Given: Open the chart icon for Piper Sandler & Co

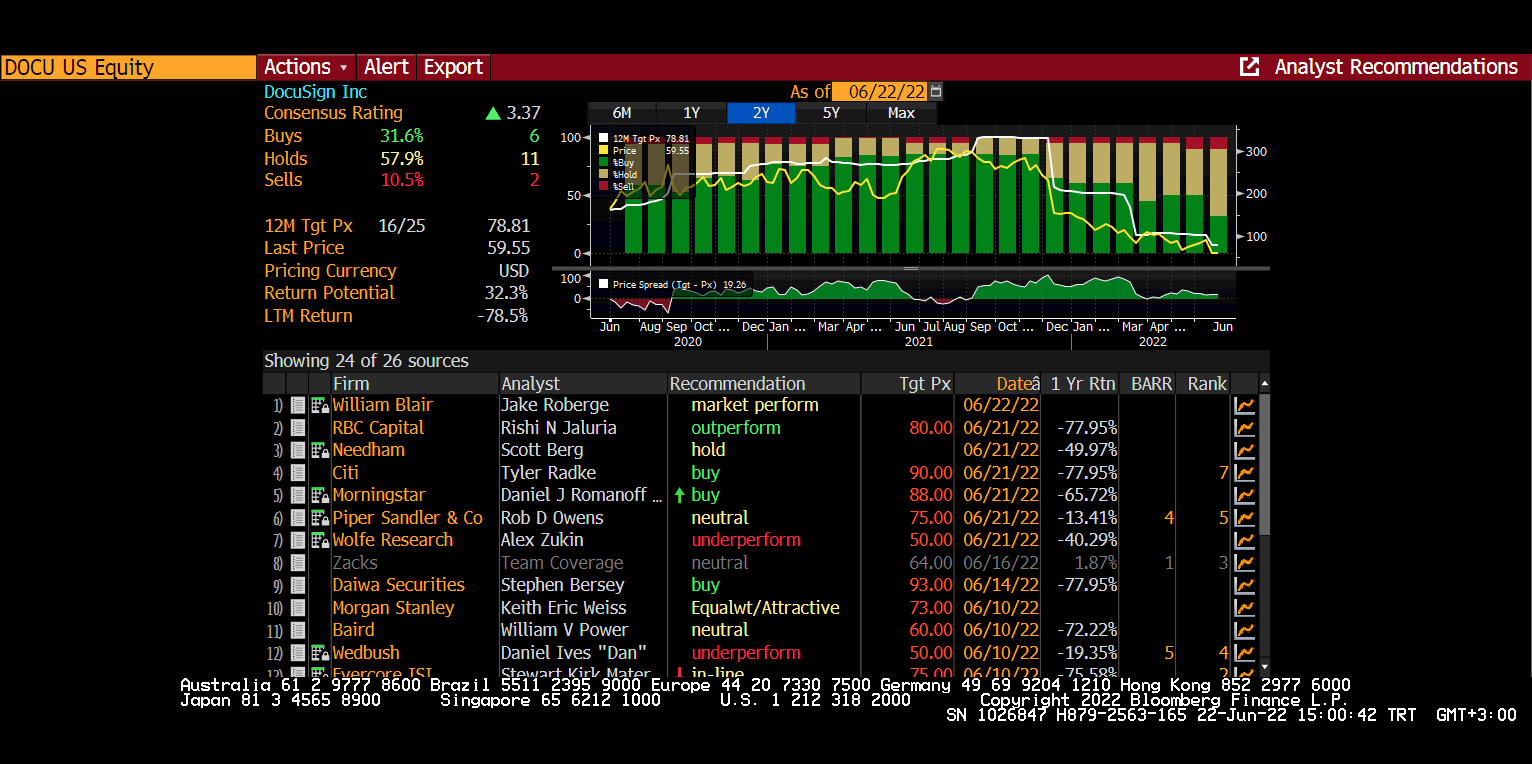Looking at the screenshot, I should (1245, 518).
